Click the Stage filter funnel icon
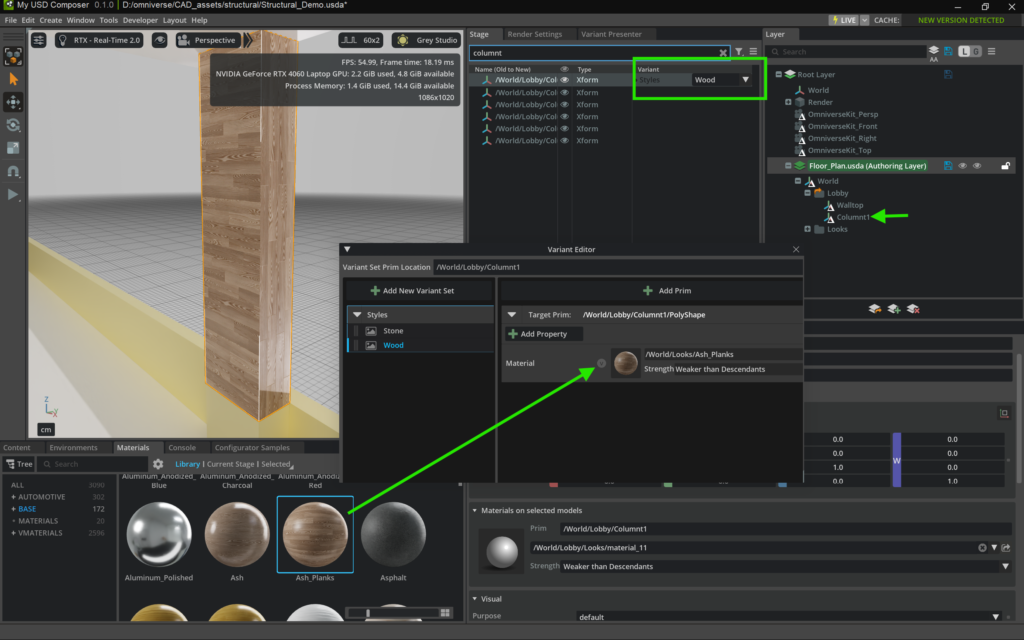The image size is (1024, 640). [x=739, y=52]
